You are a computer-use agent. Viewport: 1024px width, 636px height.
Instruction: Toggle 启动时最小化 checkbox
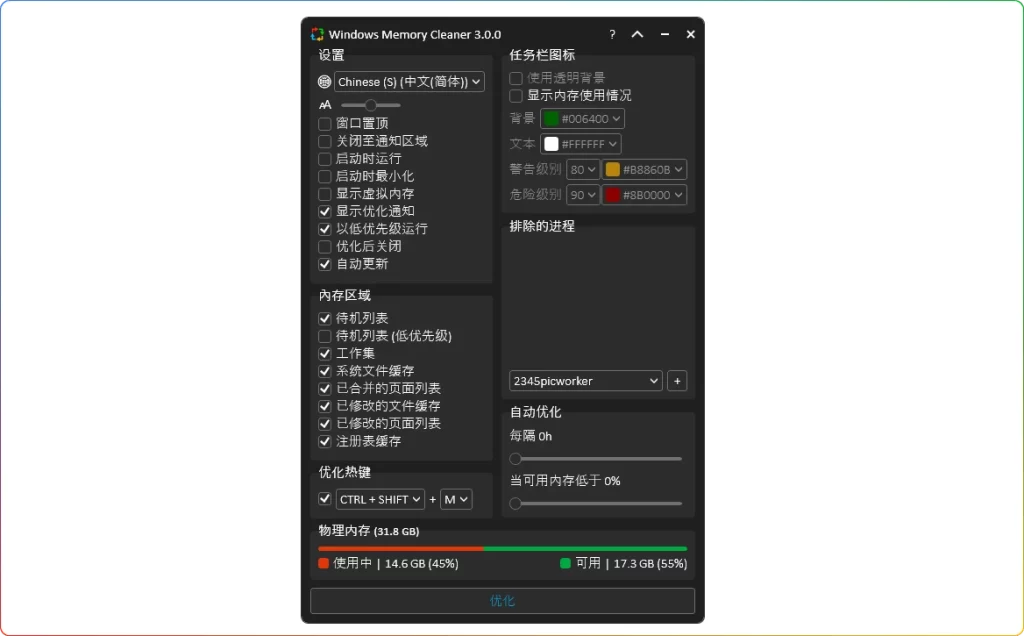pyautogui.click(x=325, y=176)
